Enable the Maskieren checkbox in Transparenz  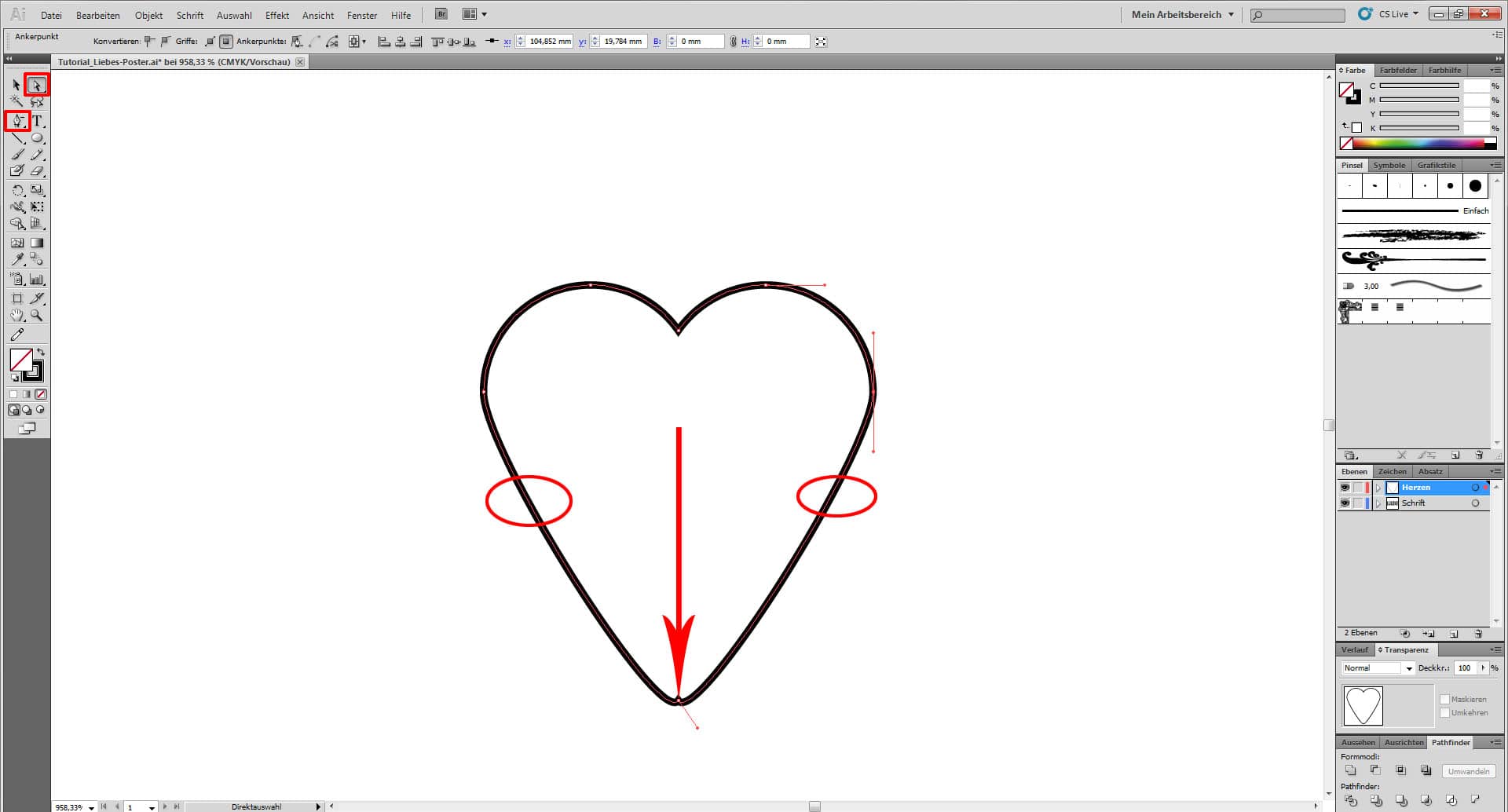point(1446,698)
